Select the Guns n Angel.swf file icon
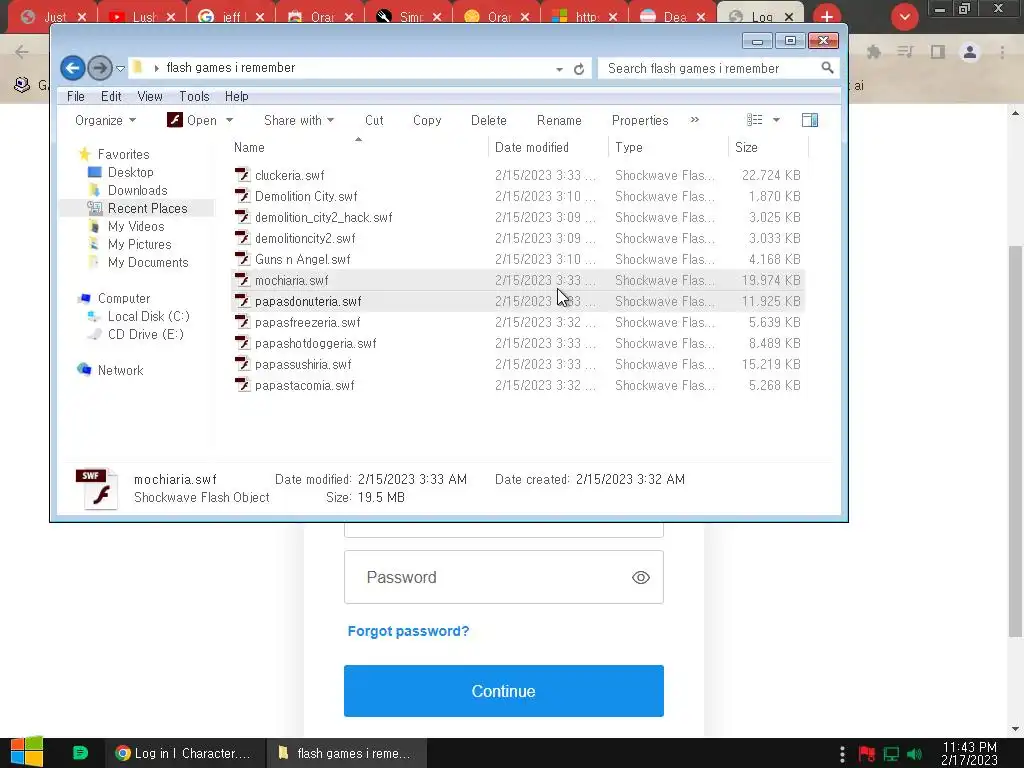The width and height of the screenshot is (1024, 768). [242, 259]
